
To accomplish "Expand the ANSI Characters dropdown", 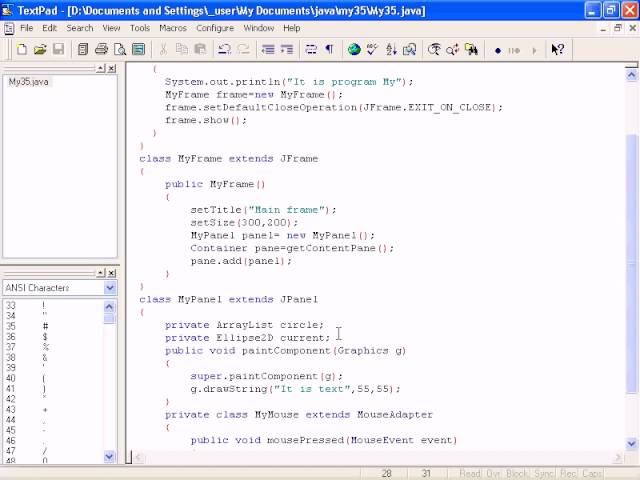I will pyautogui.click(x=110, y=288).
